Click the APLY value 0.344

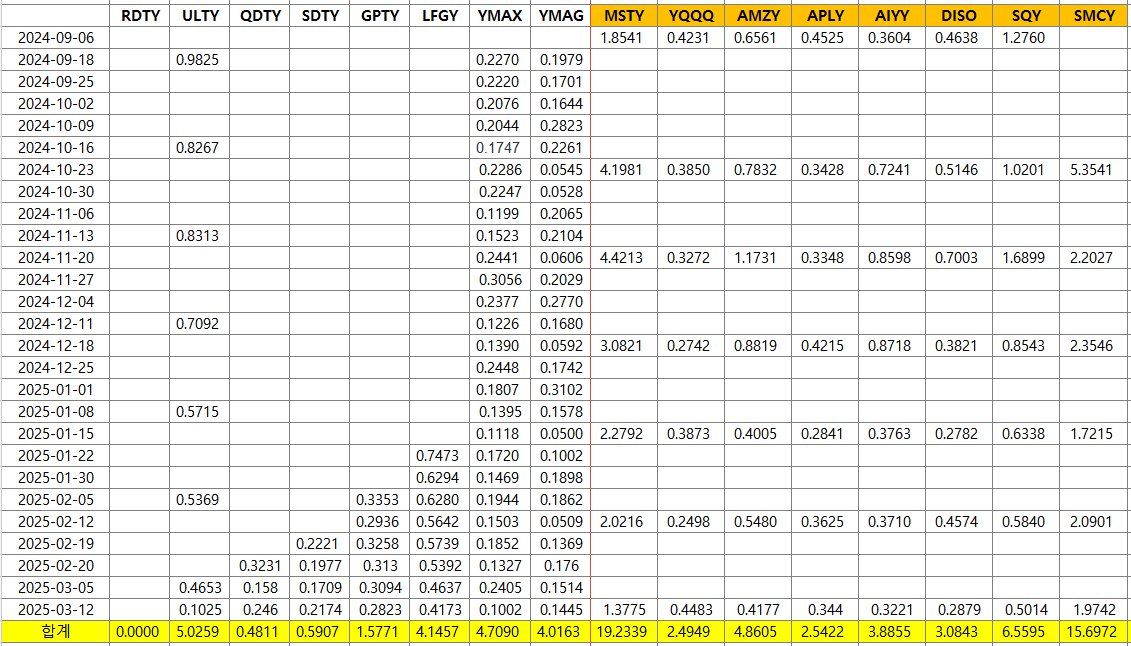coord(825,609)
